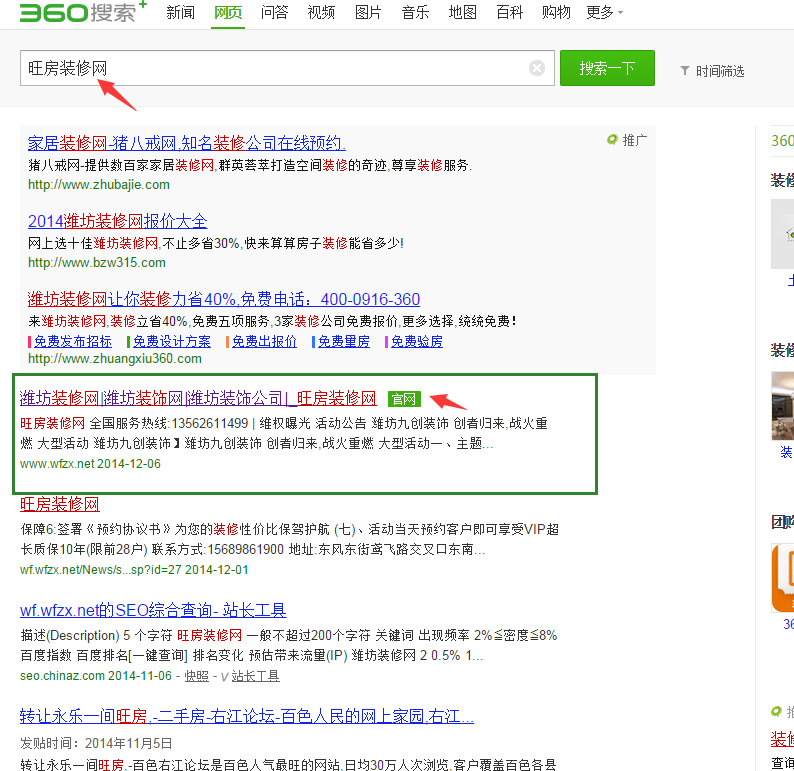Open the wf.wfzx.net的SEO综合查询 result

153,610
